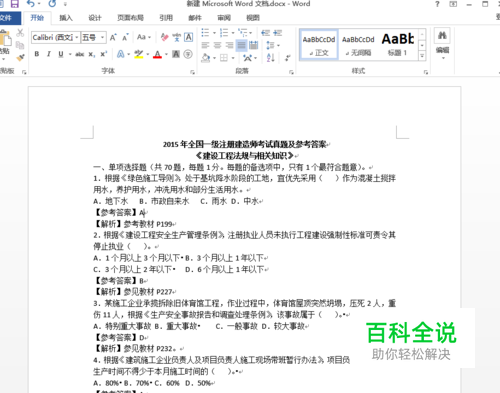Apply the 正文 Normal style
The width and height of the screenshot is (500, 393).
319,45
